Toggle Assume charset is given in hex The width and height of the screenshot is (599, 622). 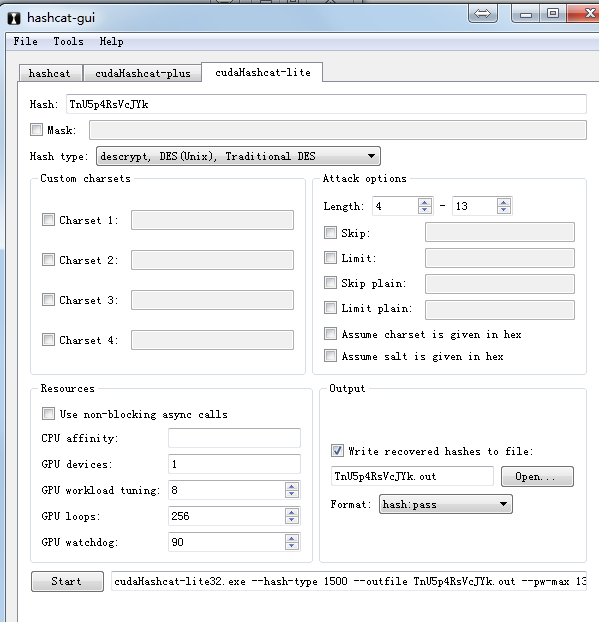(330, 334)
